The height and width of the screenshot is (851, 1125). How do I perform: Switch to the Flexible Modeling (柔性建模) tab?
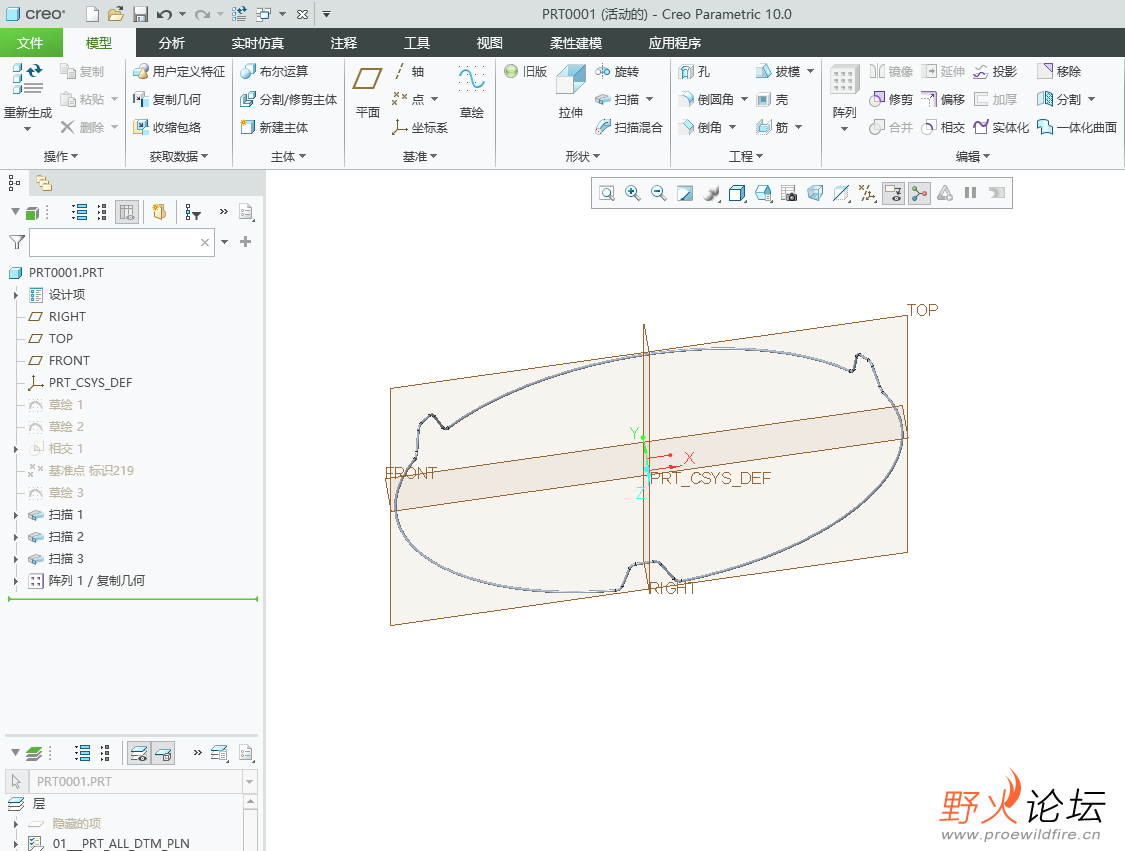click(x=575, y=43)
